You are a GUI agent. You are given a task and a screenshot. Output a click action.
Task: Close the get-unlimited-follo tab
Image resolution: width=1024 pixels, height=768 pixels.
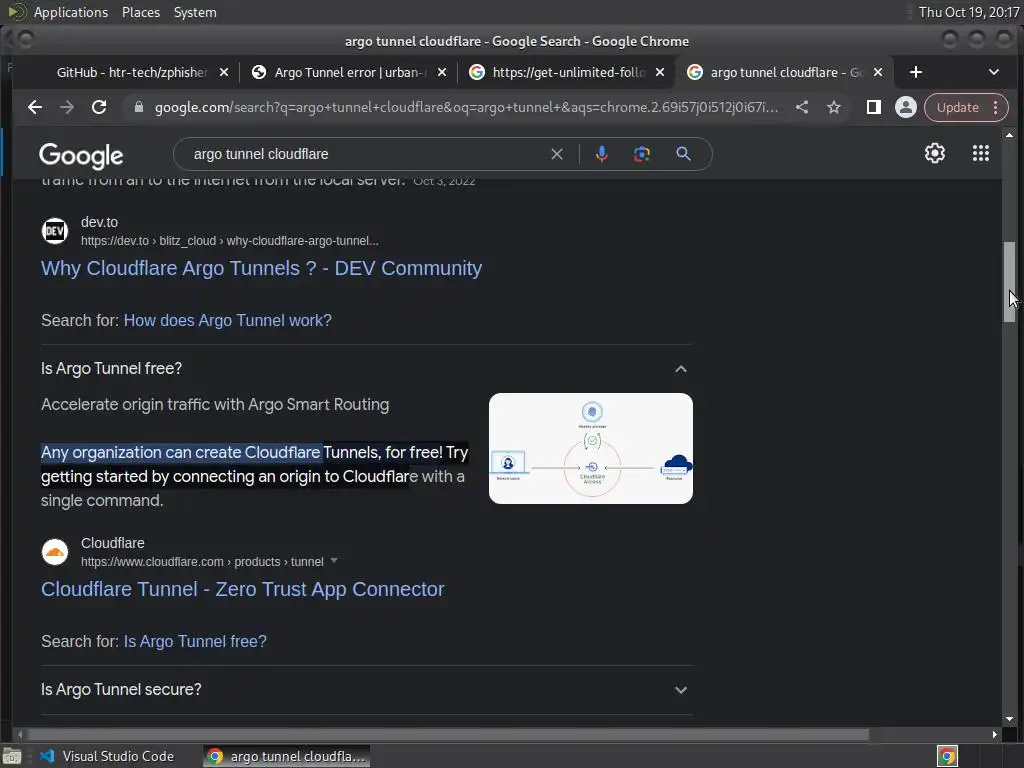coord(660,72)
